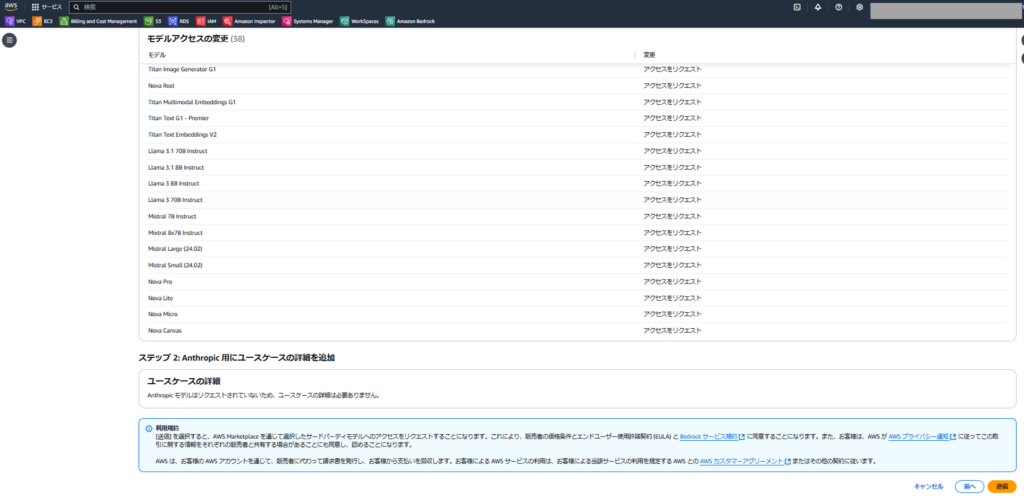Select the Llama 3.1 8B Instruct row
Viewport: 1024px width, 499px height.
(577, 167)
